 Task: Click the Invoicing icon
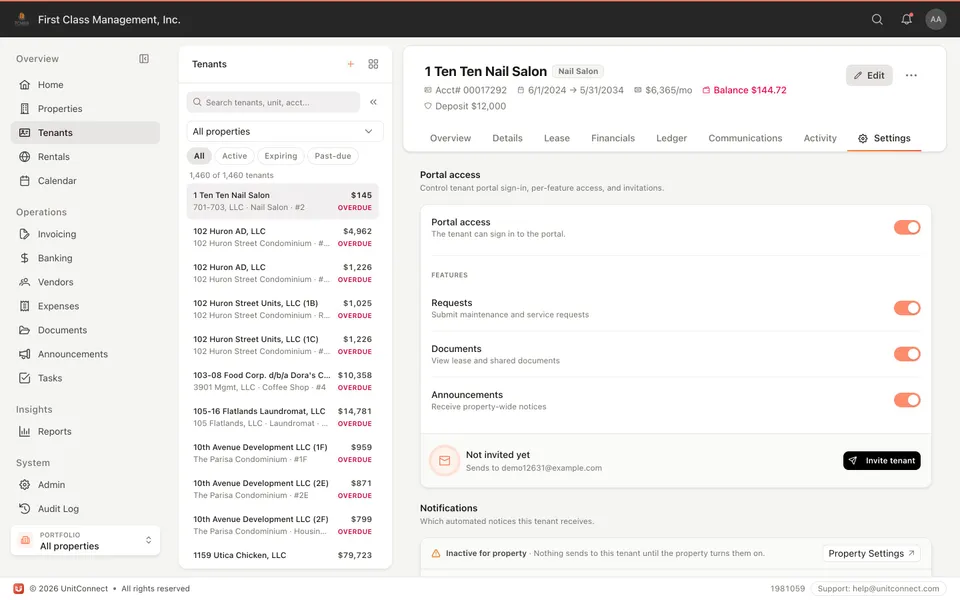24,234
